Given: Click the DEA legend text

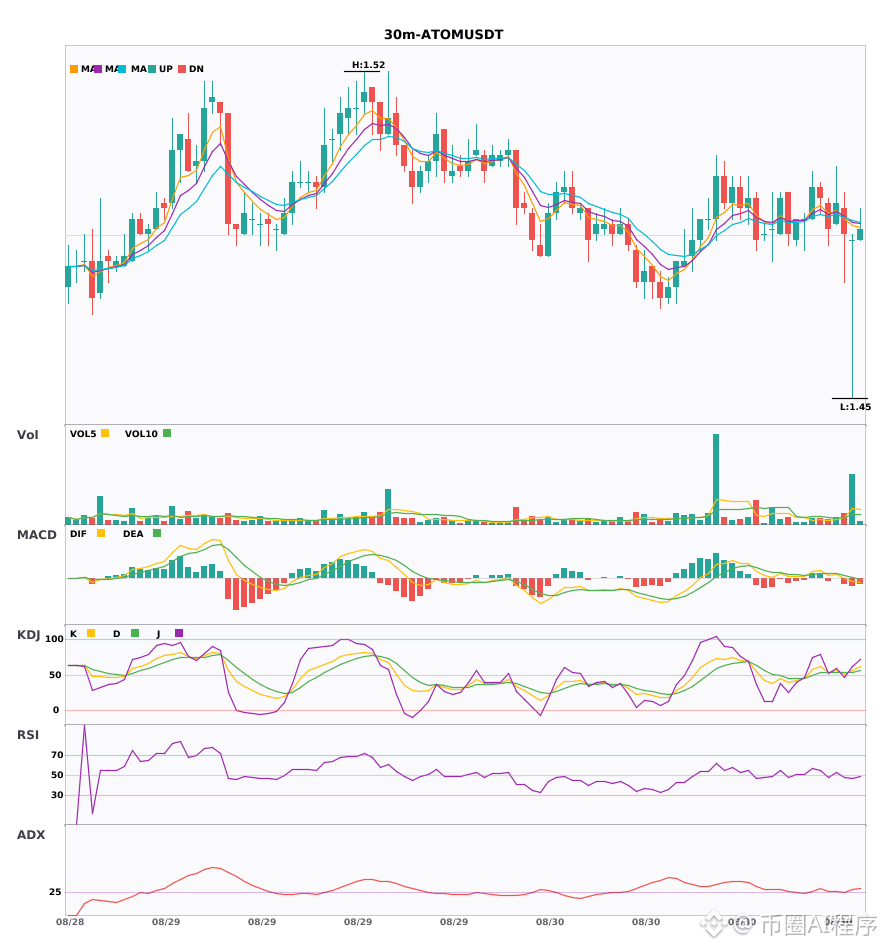Looking at the screenshot, I should tap(133, 534).
